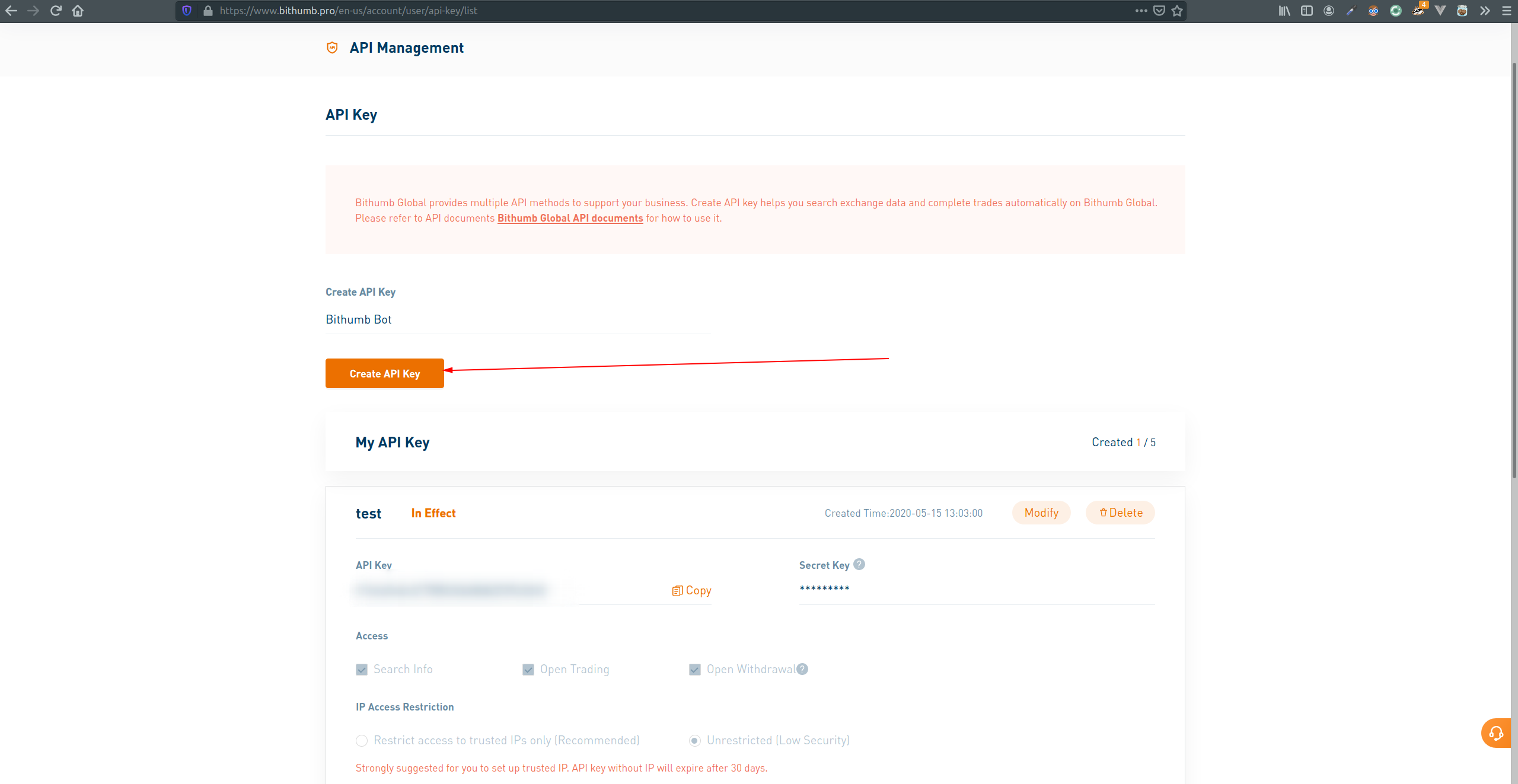
Task: Click the Created 1 / 5 counter
Action: (1124, 442)
